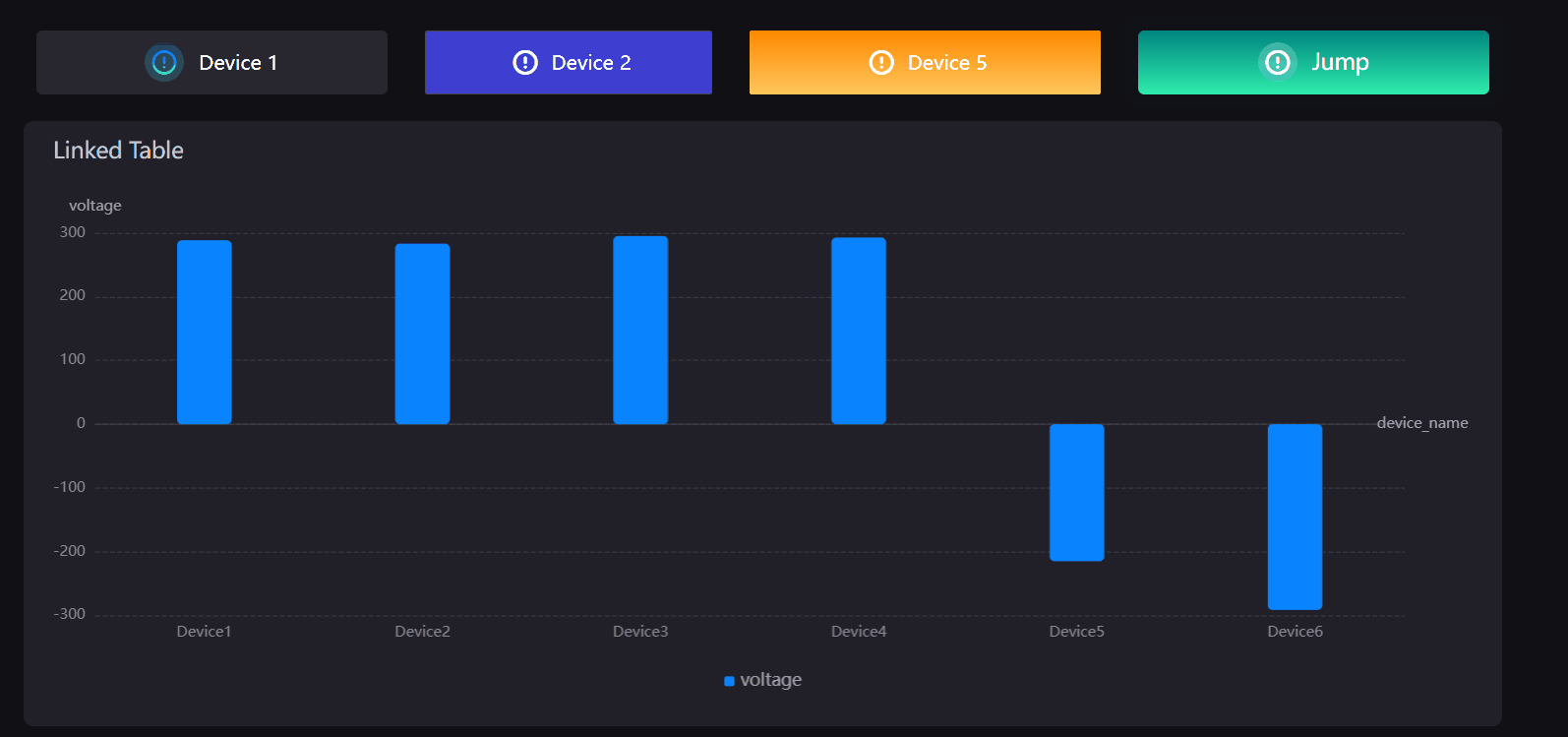Click the exclamation icon on Device 5 button
The height and width of the screenshot is (737, 1568).
coord(881,63)
